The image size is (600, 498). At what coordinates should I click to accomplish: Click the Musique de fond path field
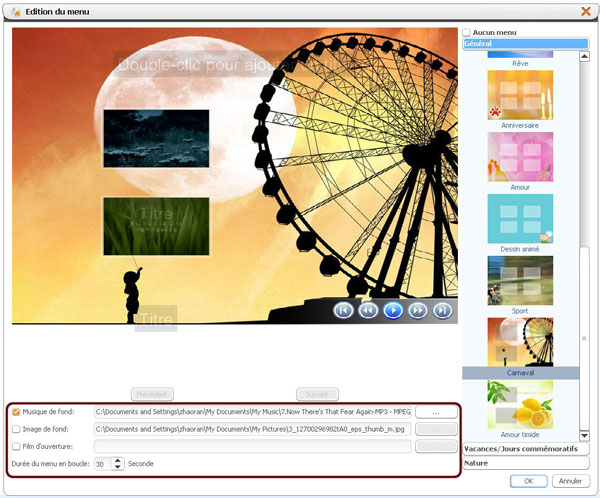click(x=253, y=412)
